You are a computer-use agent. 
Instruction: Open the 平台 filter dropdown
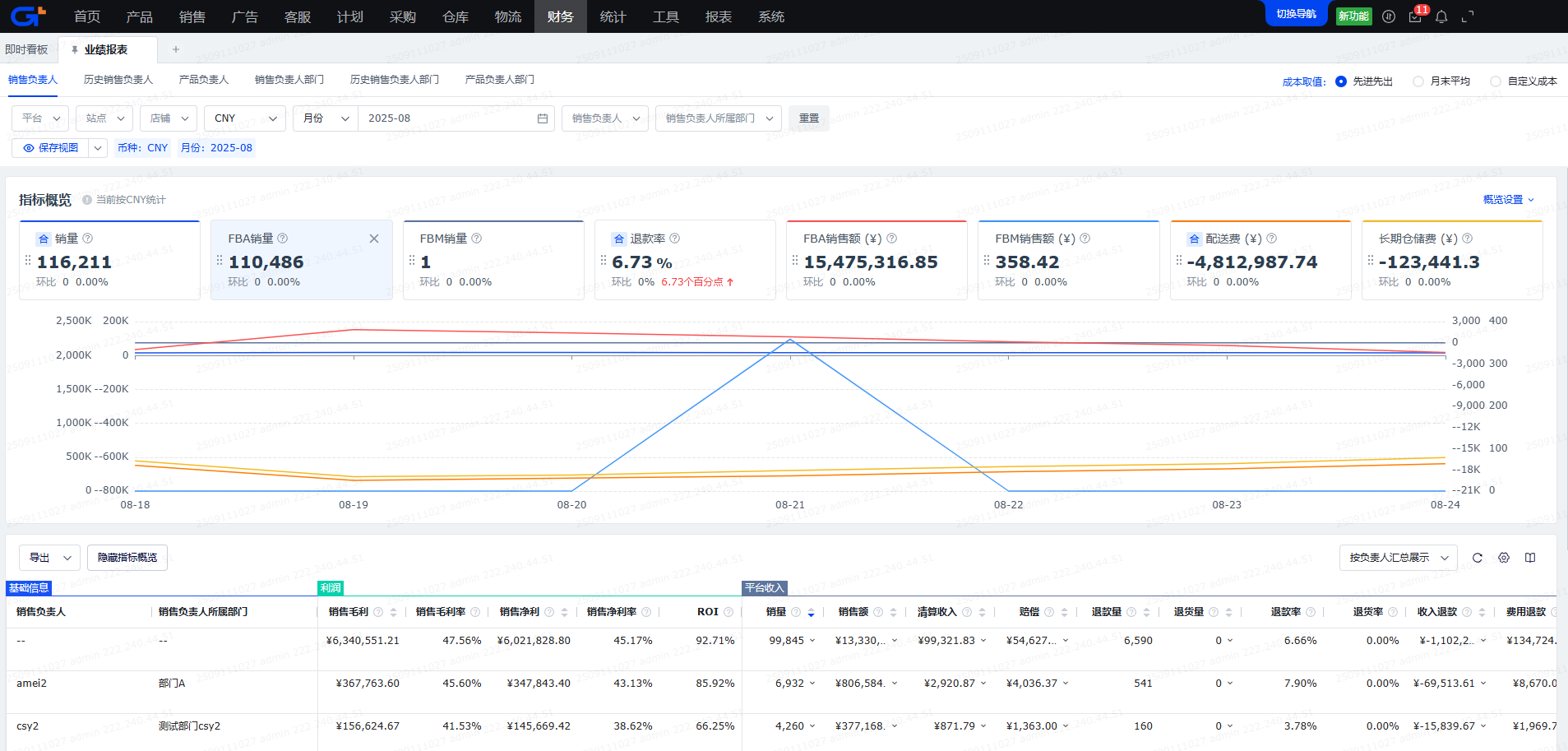pos(40,118)
